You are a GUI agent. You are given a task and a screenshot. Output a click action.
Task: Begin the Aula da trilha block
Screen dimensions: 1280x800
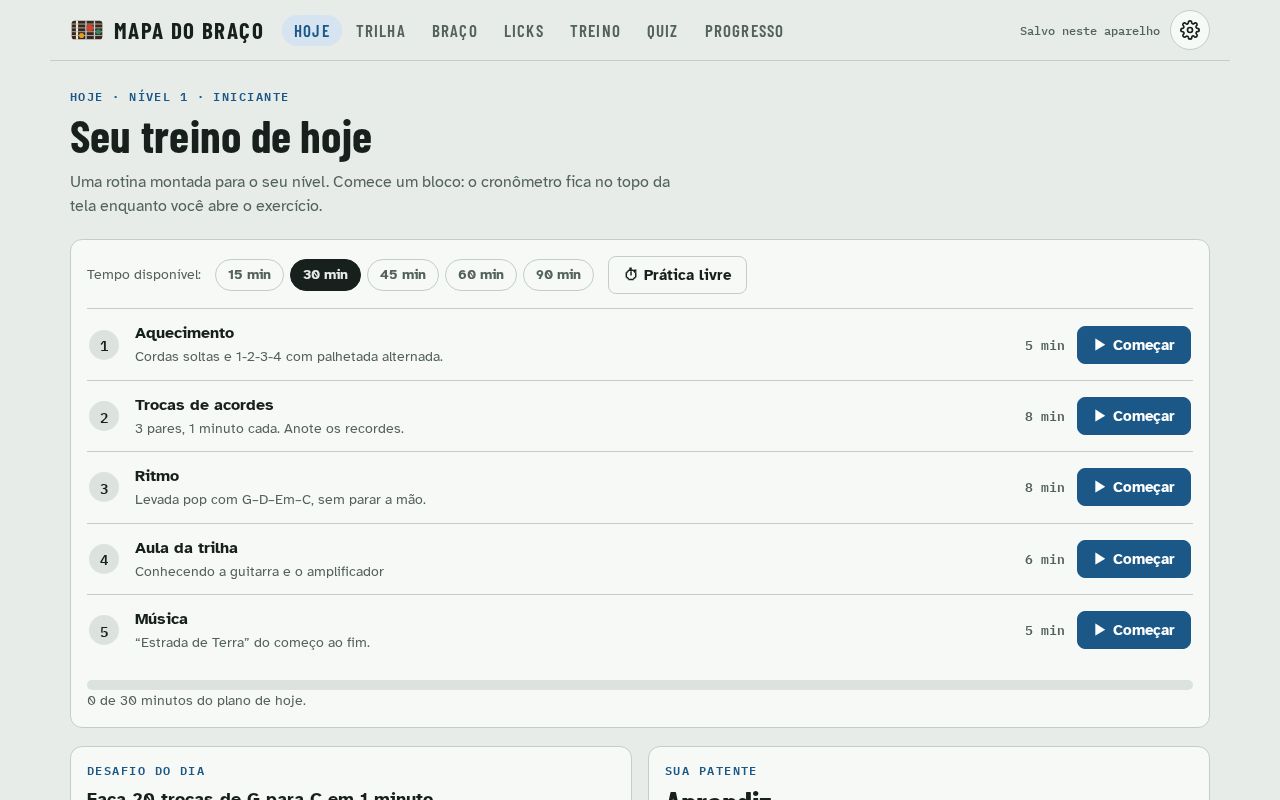click(x=1134, y=559)
